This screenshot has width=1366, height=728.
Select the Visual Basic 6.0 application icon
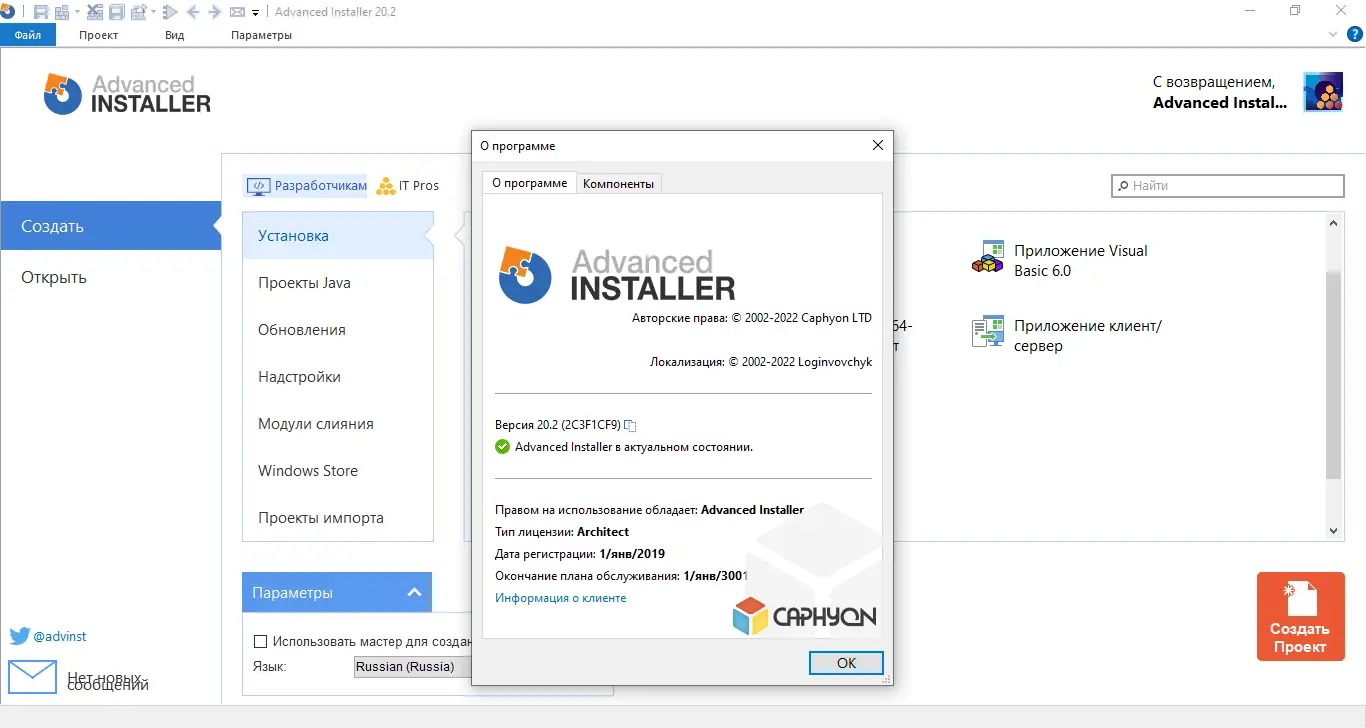click(987, 257)
